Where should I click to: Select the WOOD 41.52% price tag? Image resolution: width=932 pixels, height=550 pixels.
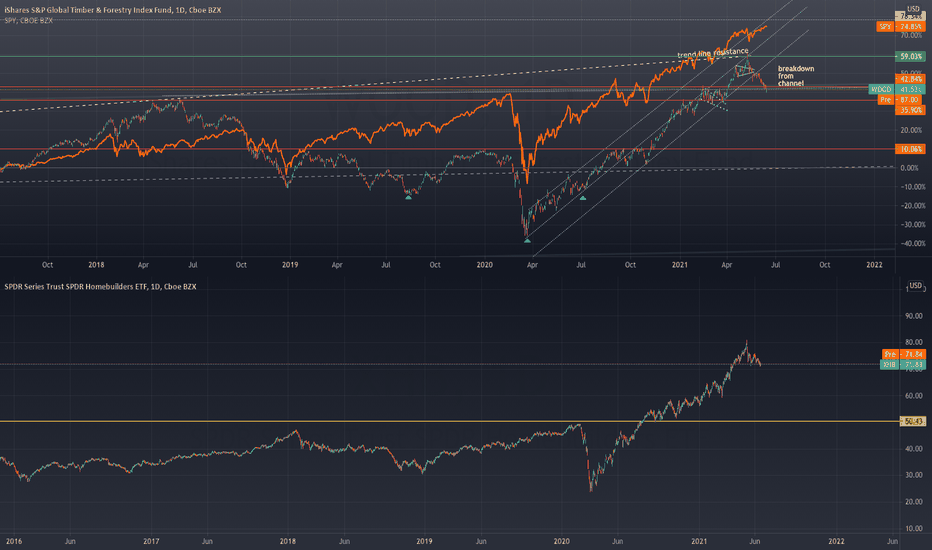[x=897, y=89]
